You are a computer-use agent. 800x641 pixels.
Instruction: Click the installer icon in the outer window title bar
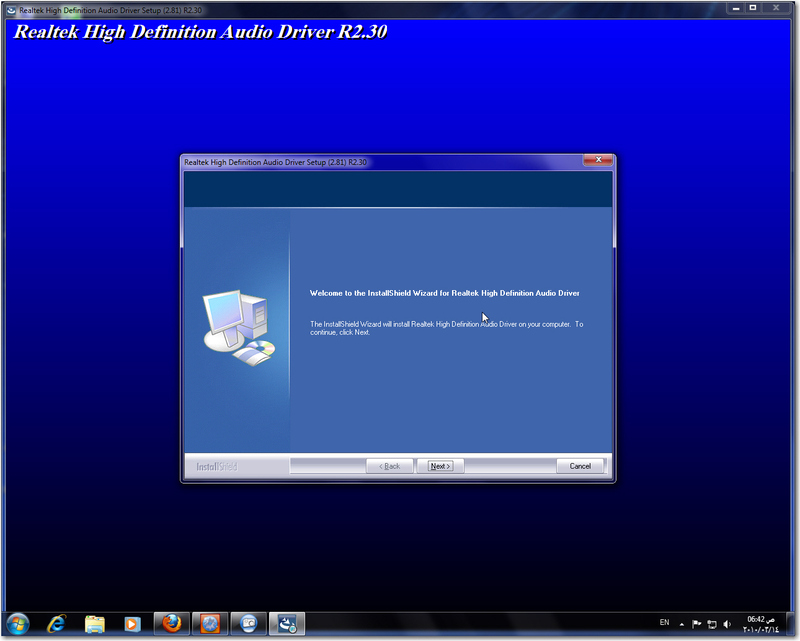point(11,10)
